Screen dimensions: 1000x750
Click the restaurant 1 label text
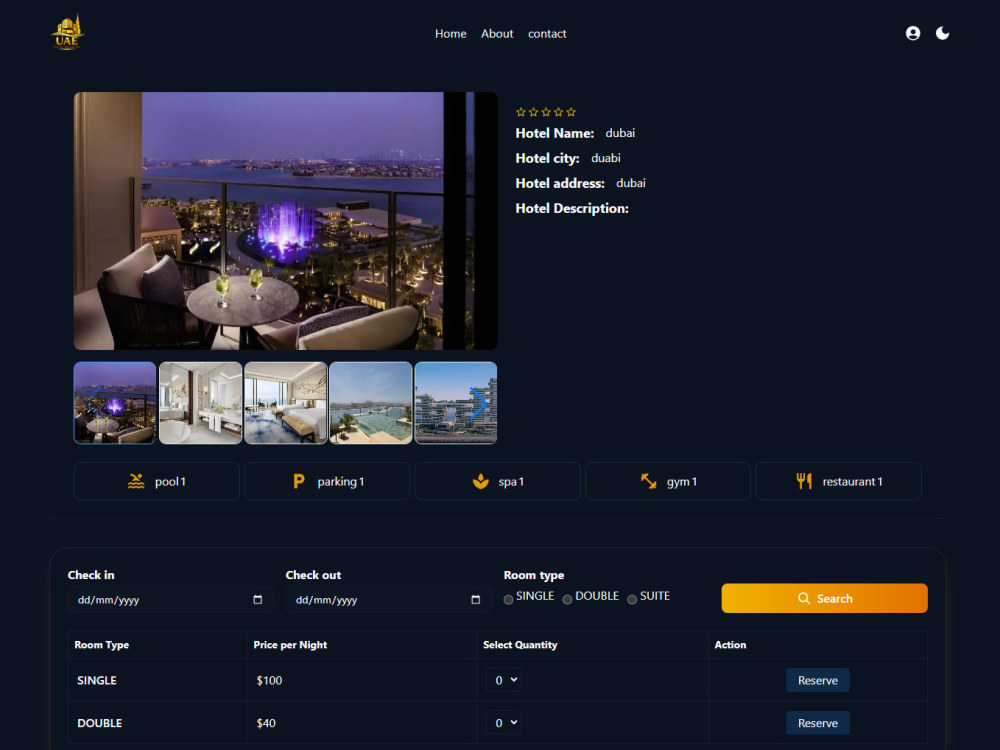pyautogui.click(x=853, y=482)
